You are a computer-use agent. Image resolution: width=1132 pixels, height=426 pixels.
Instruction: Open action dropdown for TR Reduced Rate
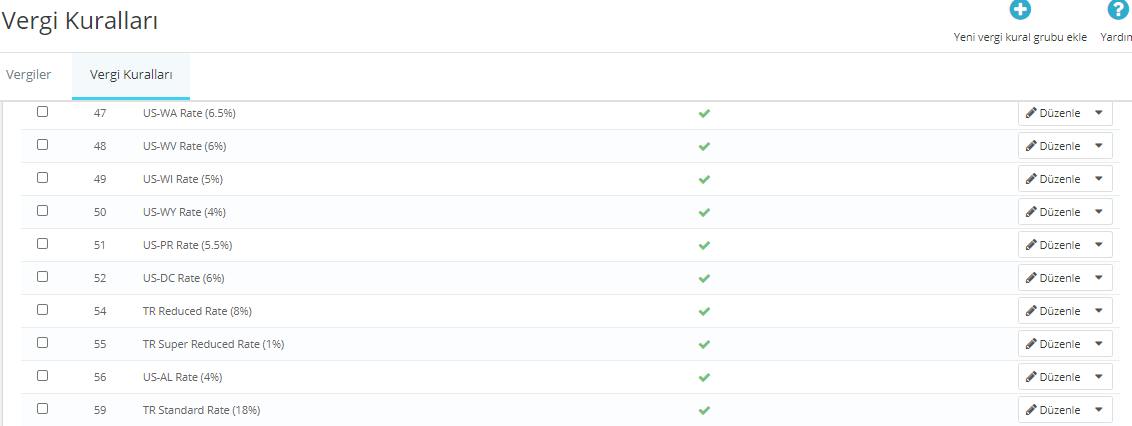tap(1099, 310)
